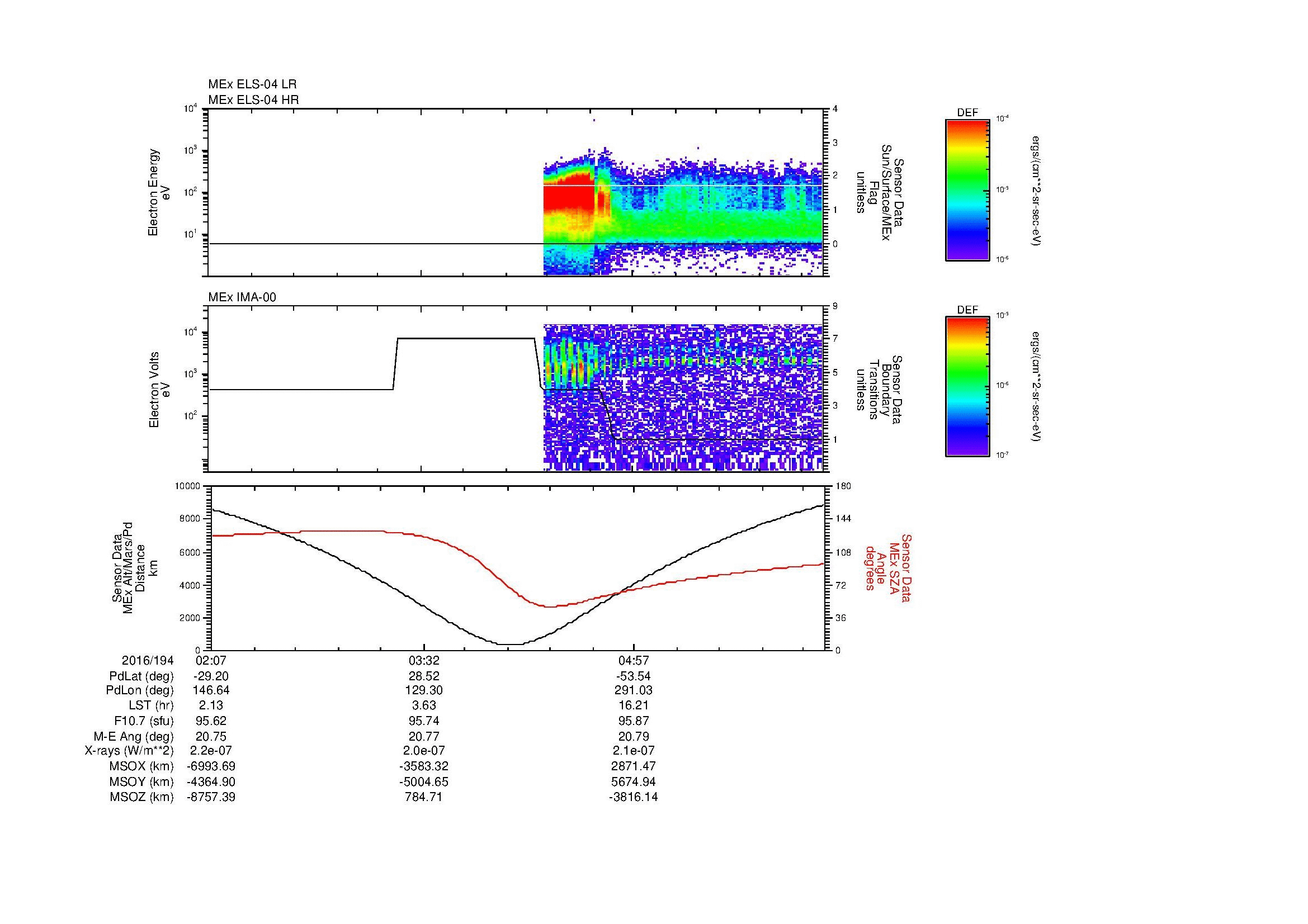Click the 'MEx ELS-04 HR' plot title
The height and width of the screenshot is (924, 1308).
253,100
